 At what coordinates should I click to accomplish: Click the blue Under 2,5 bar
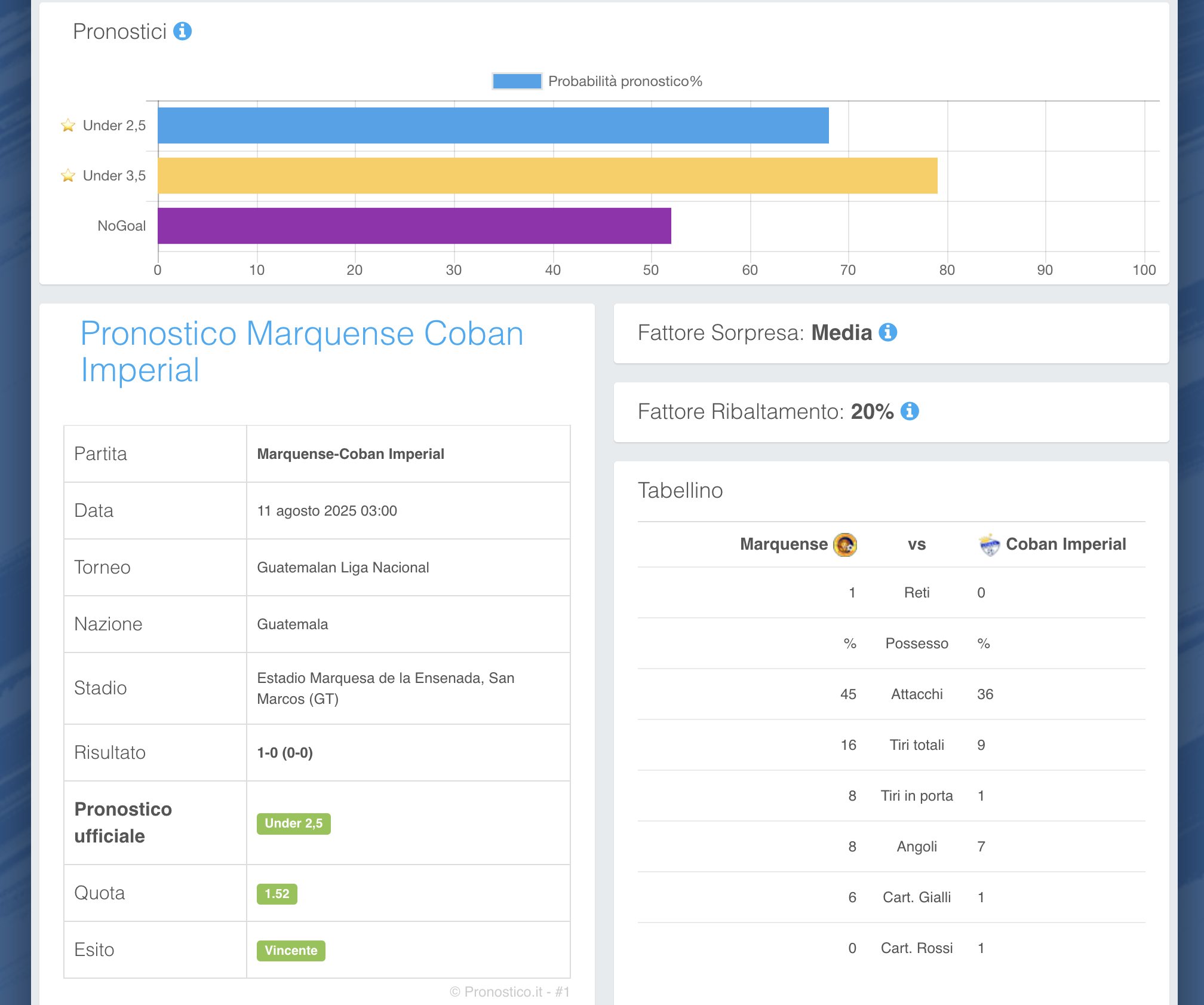493,125
